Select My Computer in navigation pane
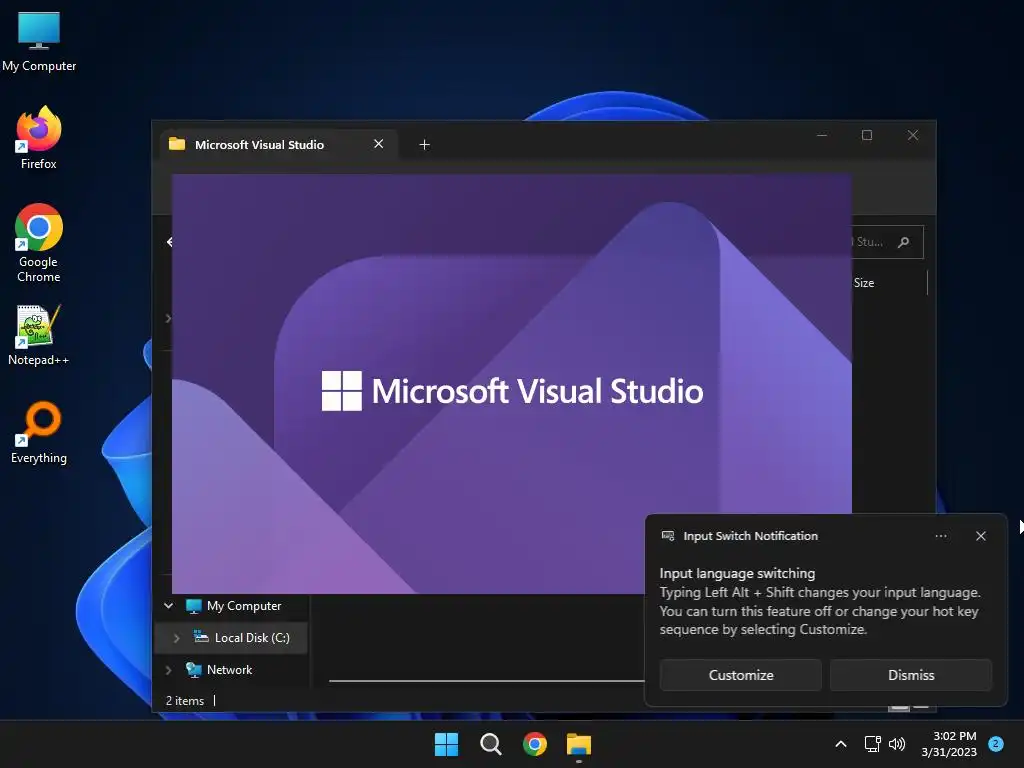Viewport: 1024px width, 768px height. [x=244, y=606]
